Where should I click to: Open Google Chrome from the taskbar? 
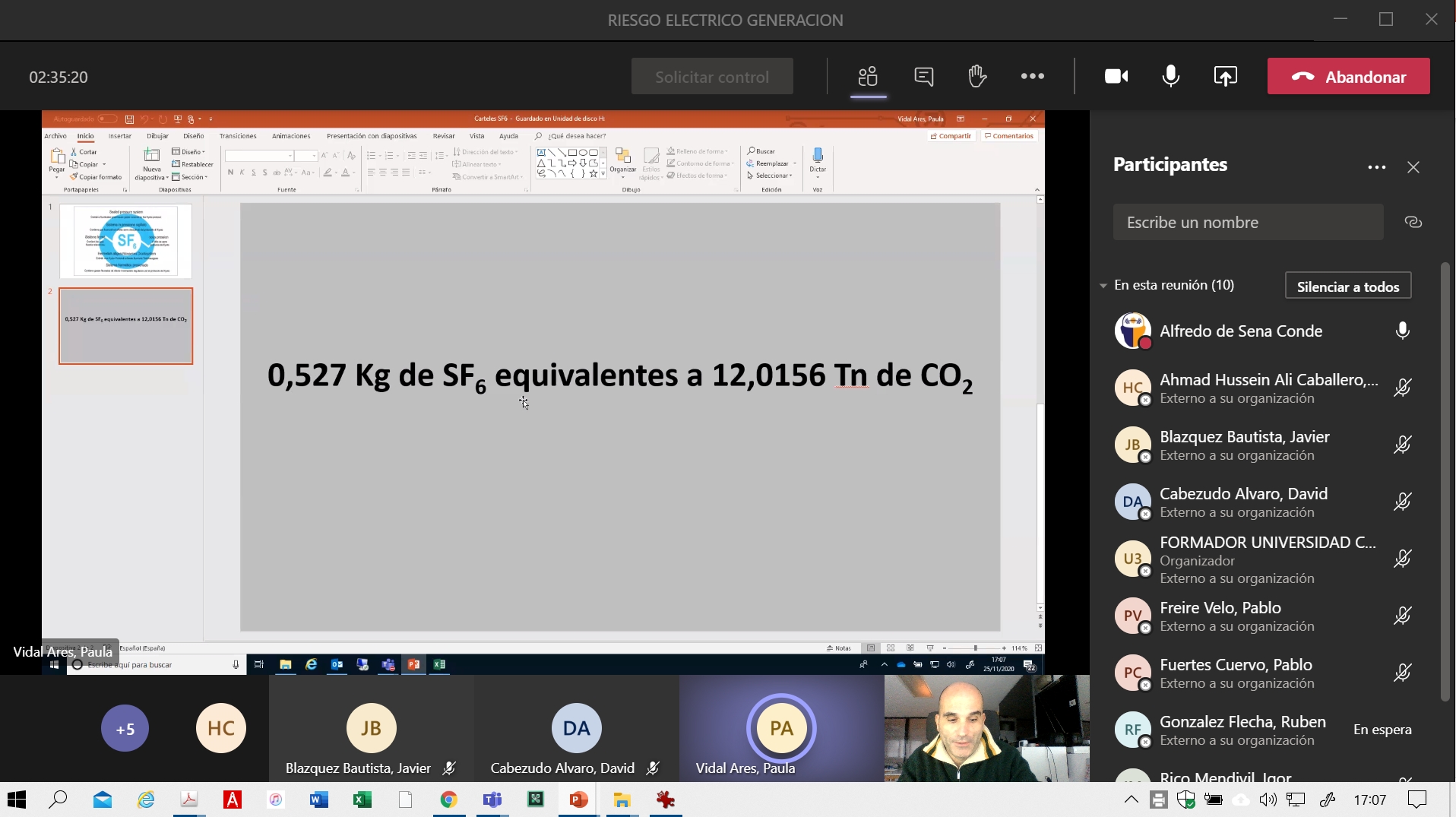coord(448,800)
